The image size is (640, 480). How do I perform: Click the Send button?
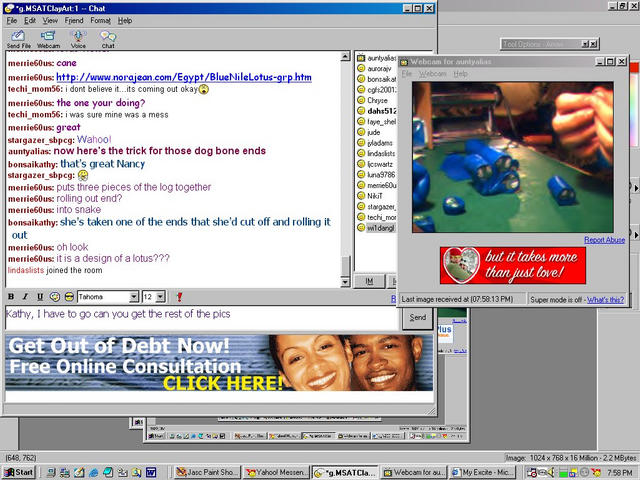tap(418, 318)
